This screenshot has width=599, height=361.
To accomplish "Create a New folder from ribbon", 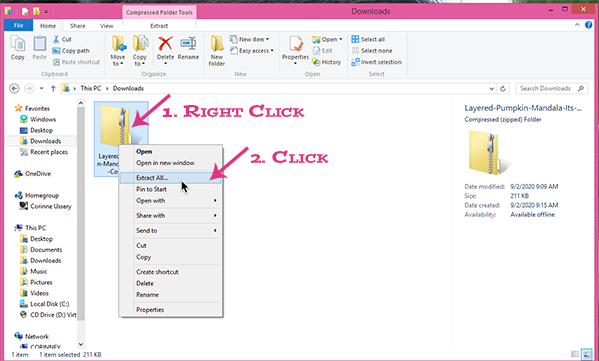I will (x=217, y=50).
